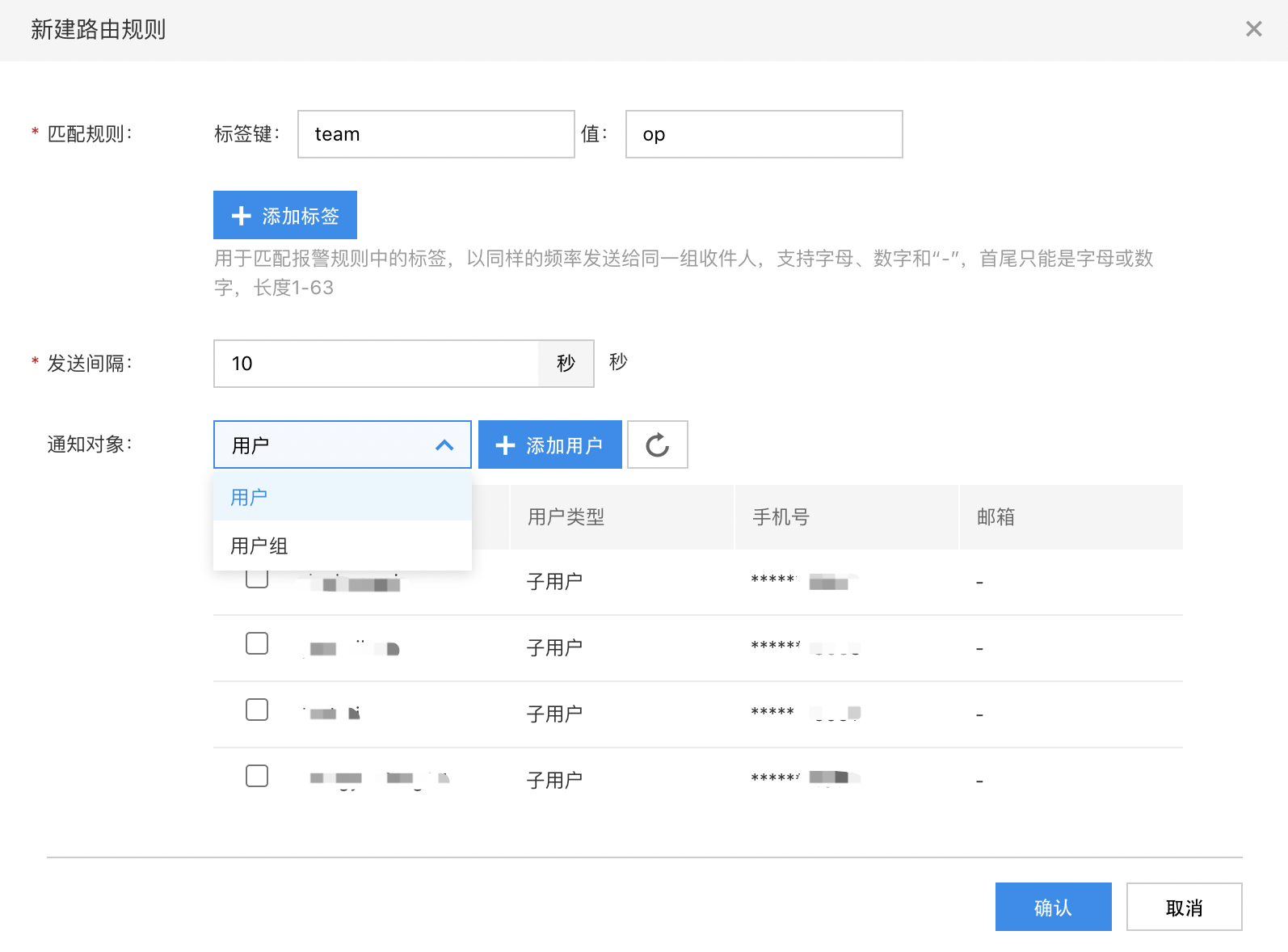Click the 添加用户 button
The image size is (1288, 952).
pyautogui.click(x=550, y=444)
